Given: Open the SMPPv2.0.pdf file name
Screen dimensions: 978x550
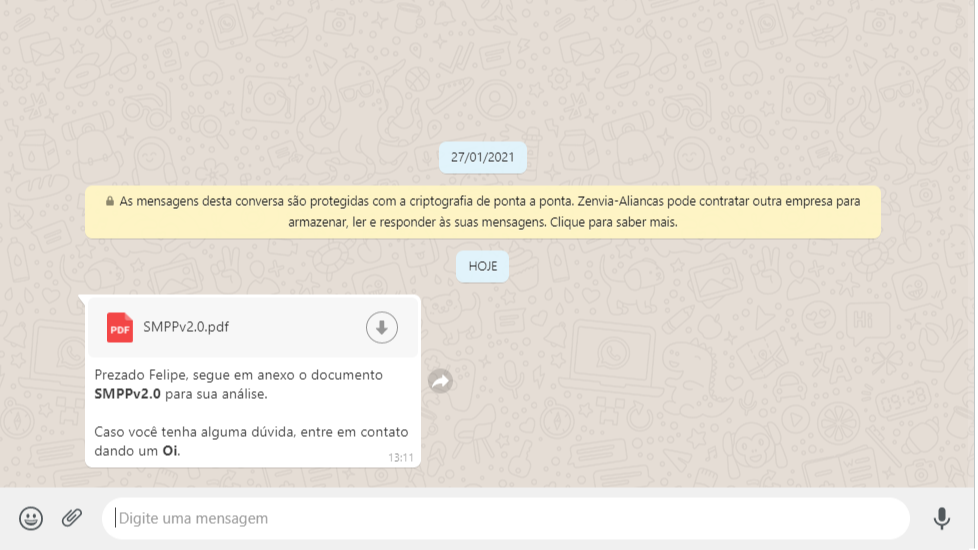Looking at the screenshot, I should [186, 327].
